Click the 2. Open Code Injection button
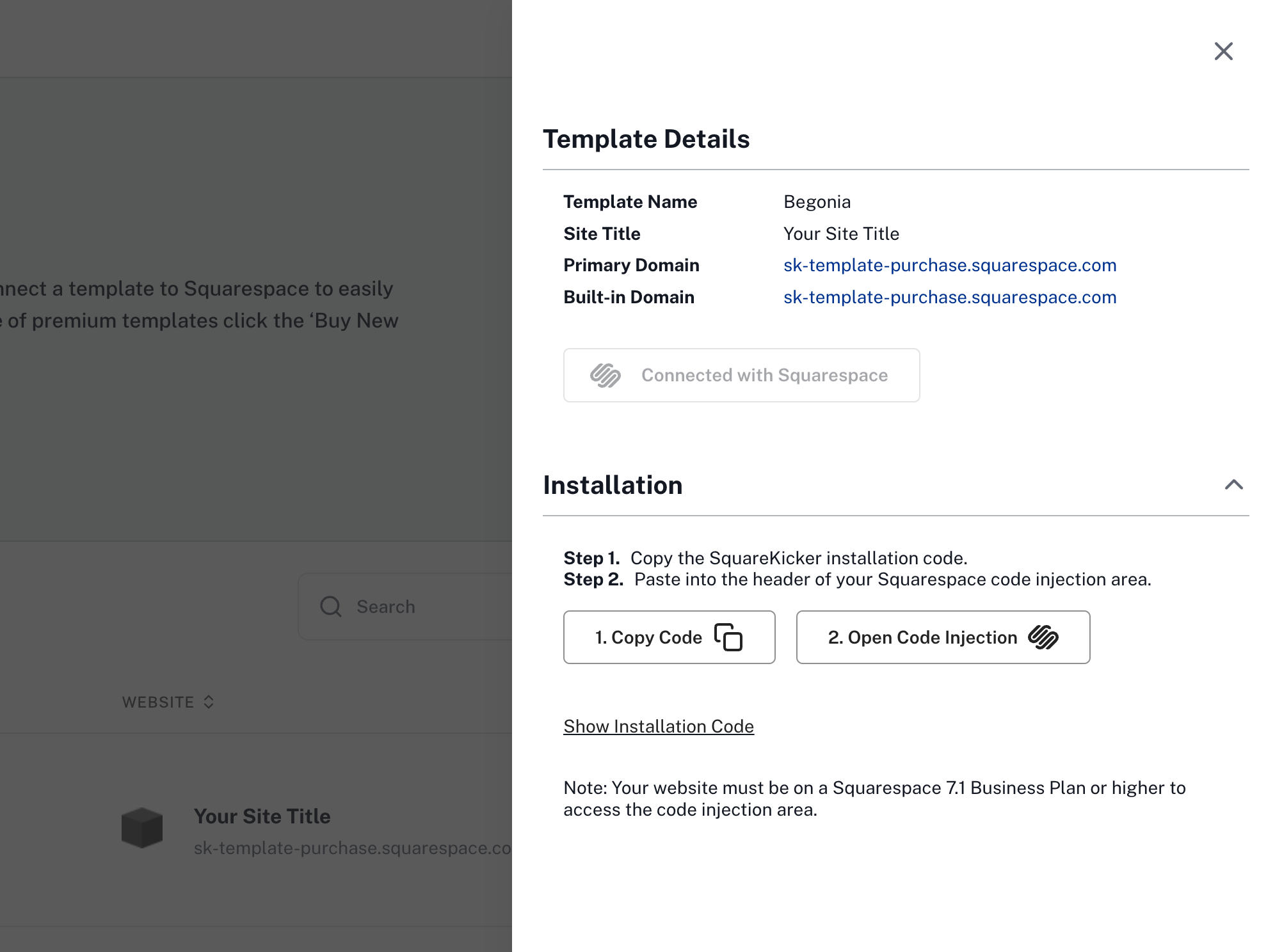 click(x=943, y=637)
